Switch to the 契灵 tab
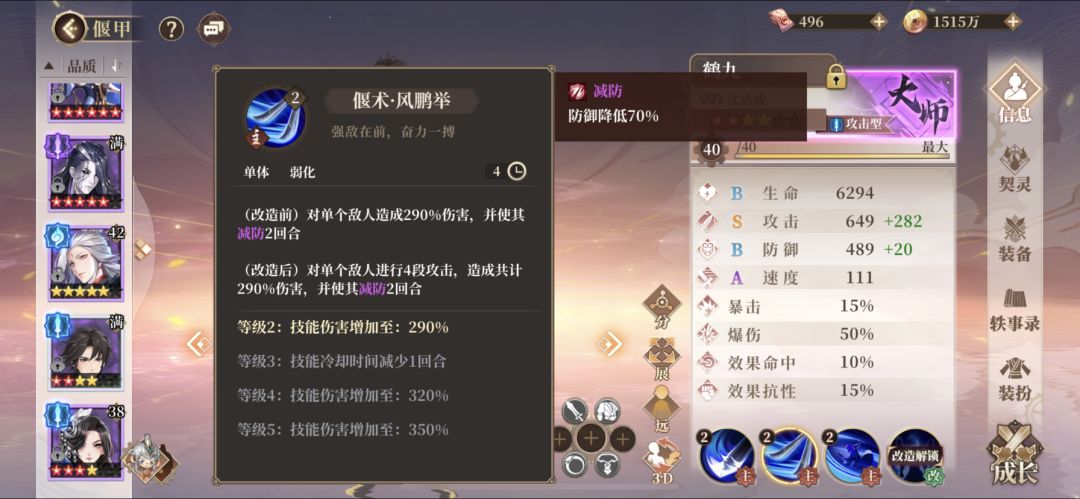 [1015, 170]
